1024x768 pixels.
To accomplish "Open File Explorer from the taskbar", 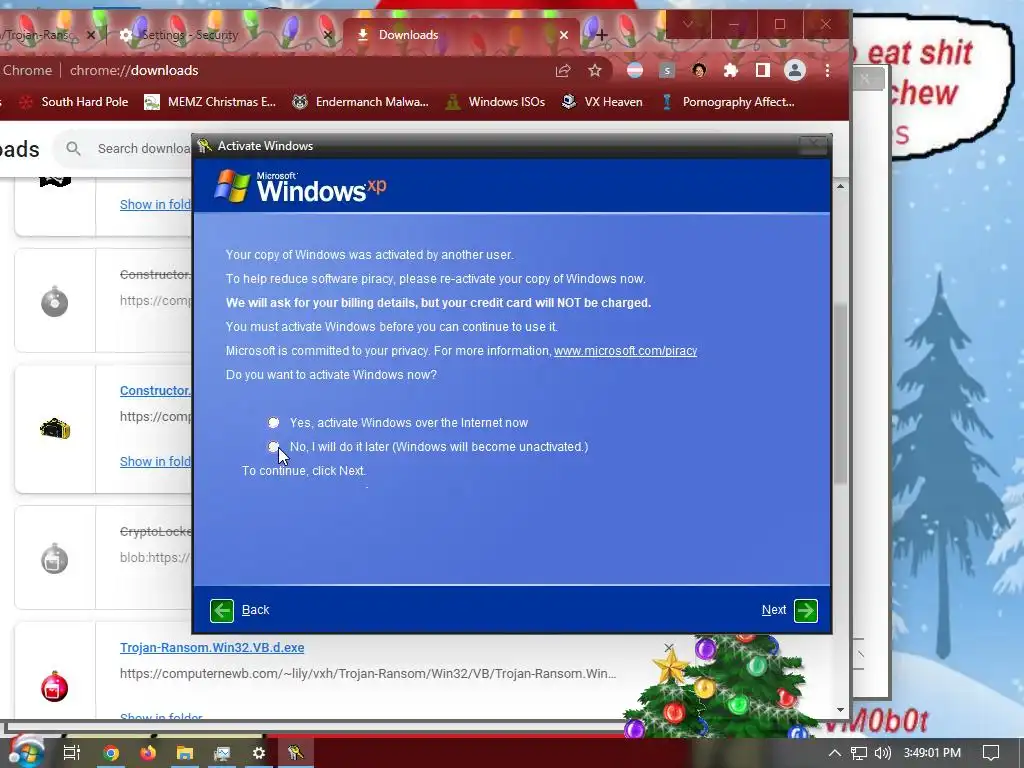I will (185, 753).
